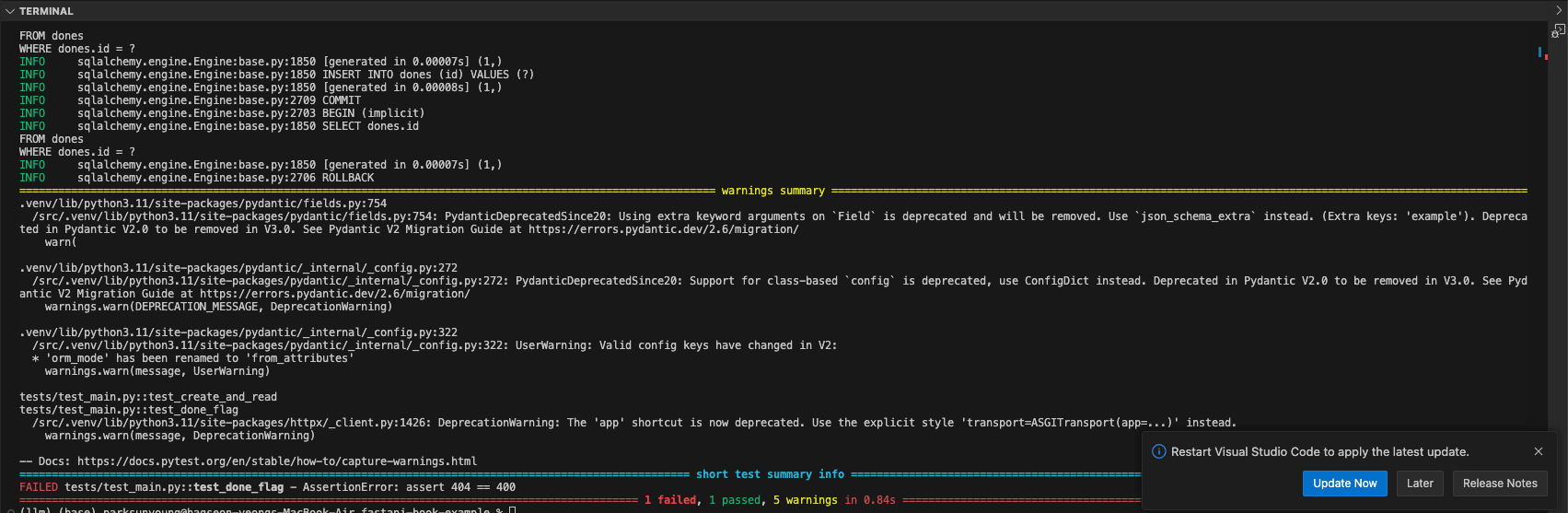Click the Later button
Screen dimensions: 1568x513
pyautogui.click(x=1420, y=484)
